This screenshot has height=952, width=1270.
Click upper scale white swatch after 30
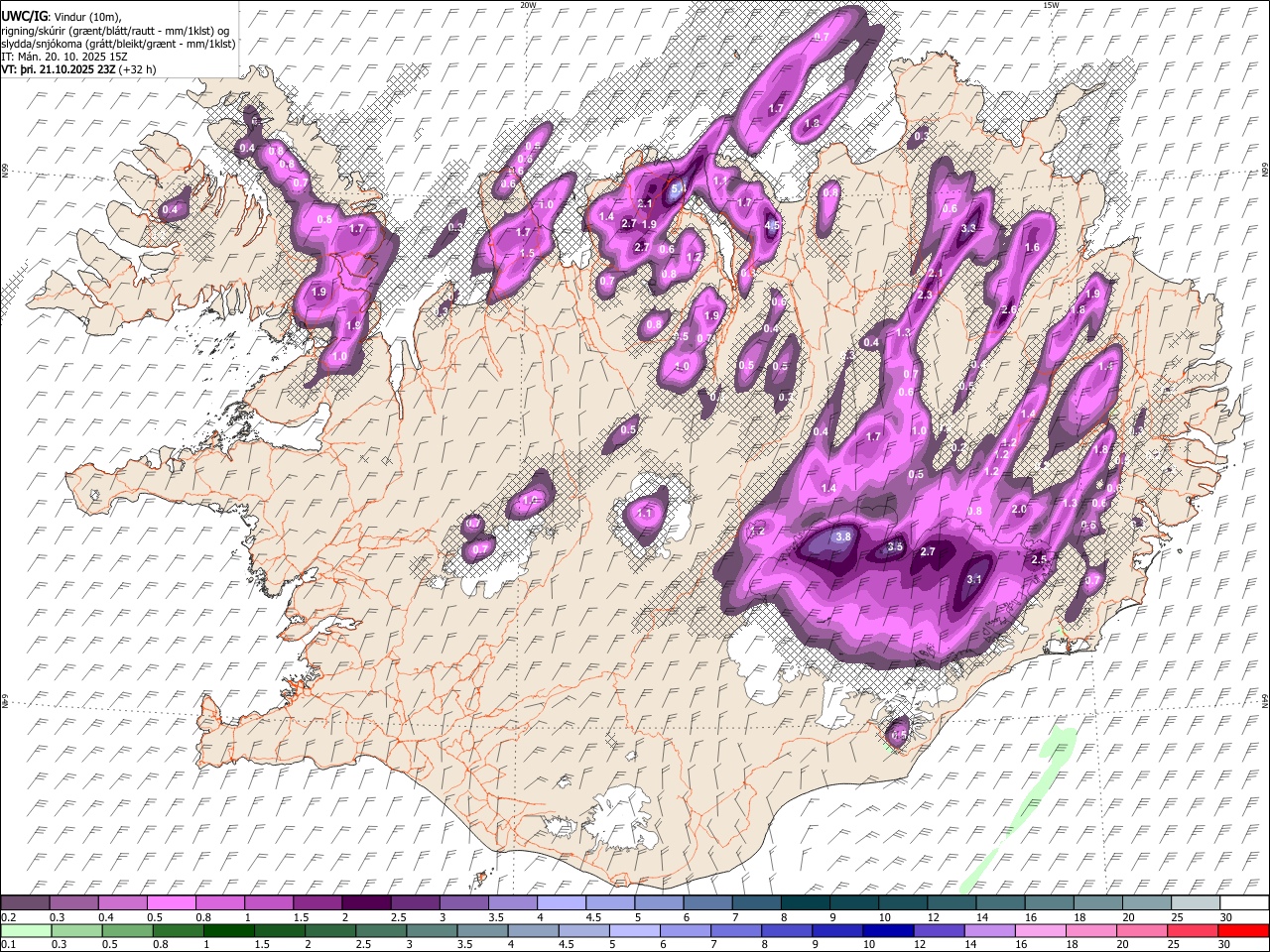(1242, 903)
